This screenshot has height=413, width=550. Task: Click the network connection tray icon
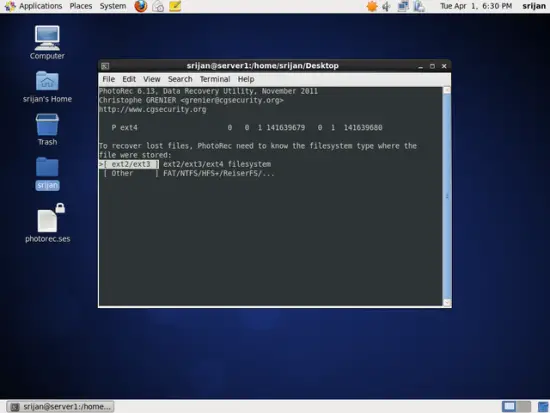(x=403, y=6)
